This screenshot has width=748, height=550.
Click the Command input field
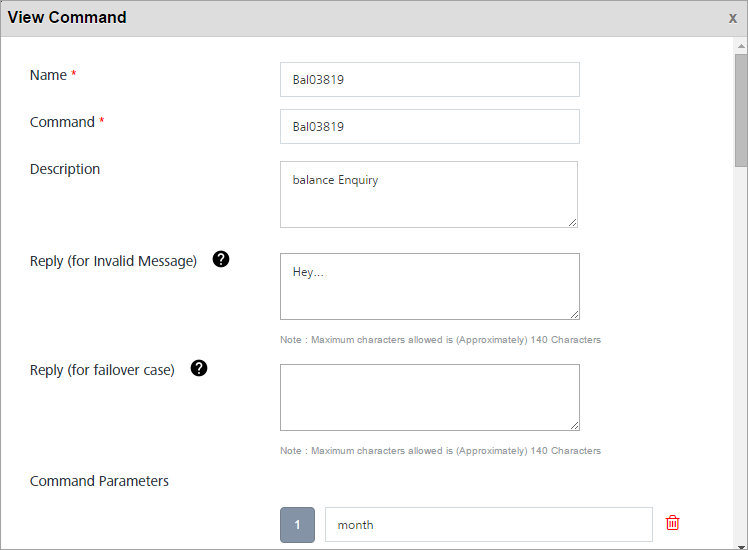coord(430,126)
